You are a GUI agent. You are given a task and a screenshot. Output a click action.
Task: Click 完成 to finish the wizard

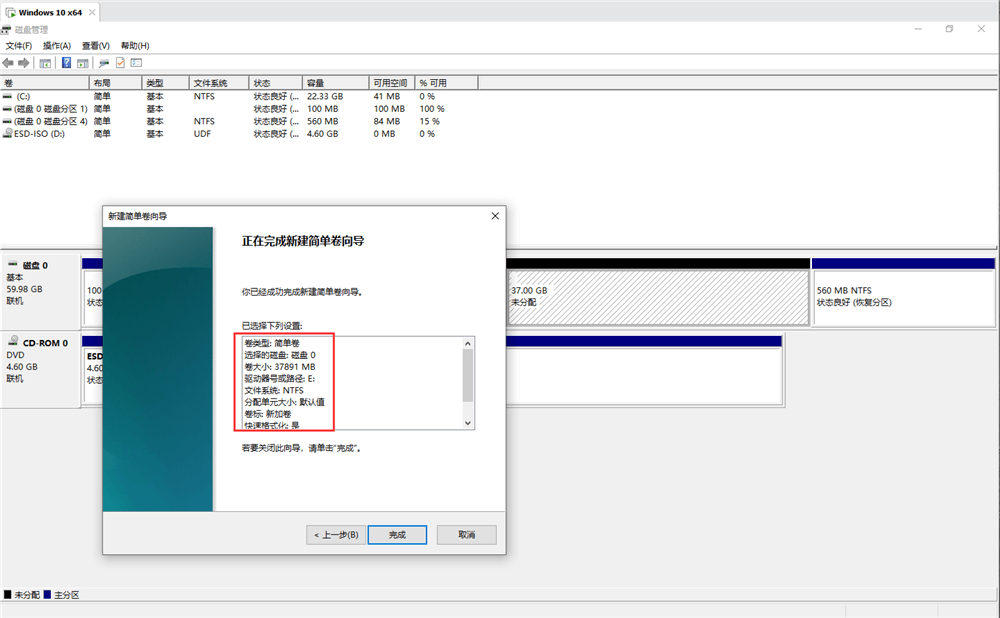click(397, 535)
